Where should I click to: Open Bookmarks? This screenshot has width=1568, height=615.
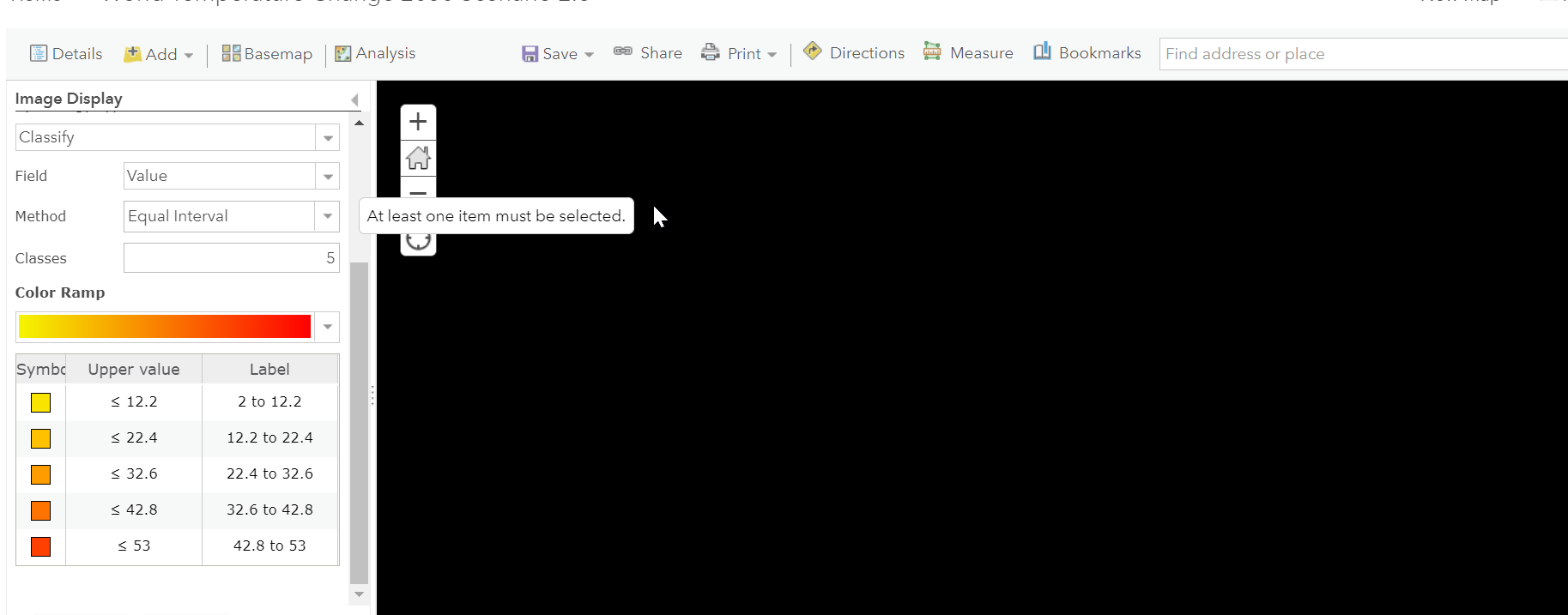pyautogui.click(x=1087, y=52)
